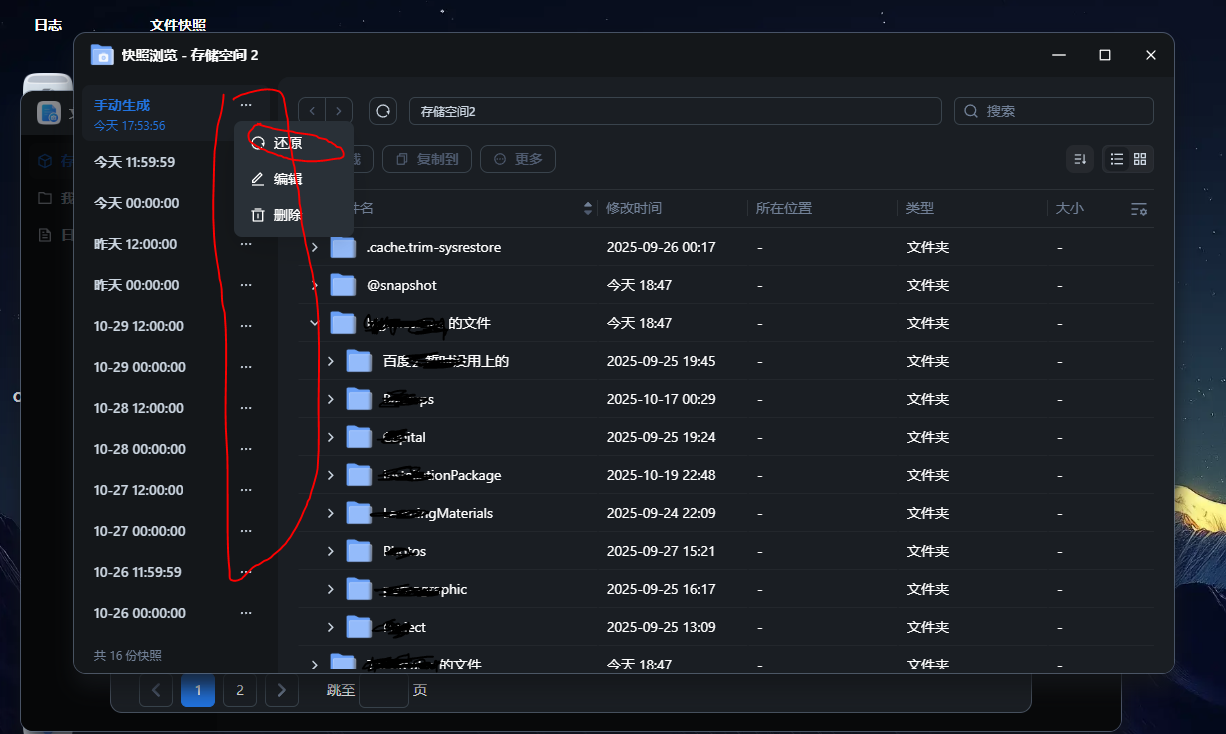Expand the Photos folder
The width and height of the screenshot is (1226, 734).
[331, 551]
